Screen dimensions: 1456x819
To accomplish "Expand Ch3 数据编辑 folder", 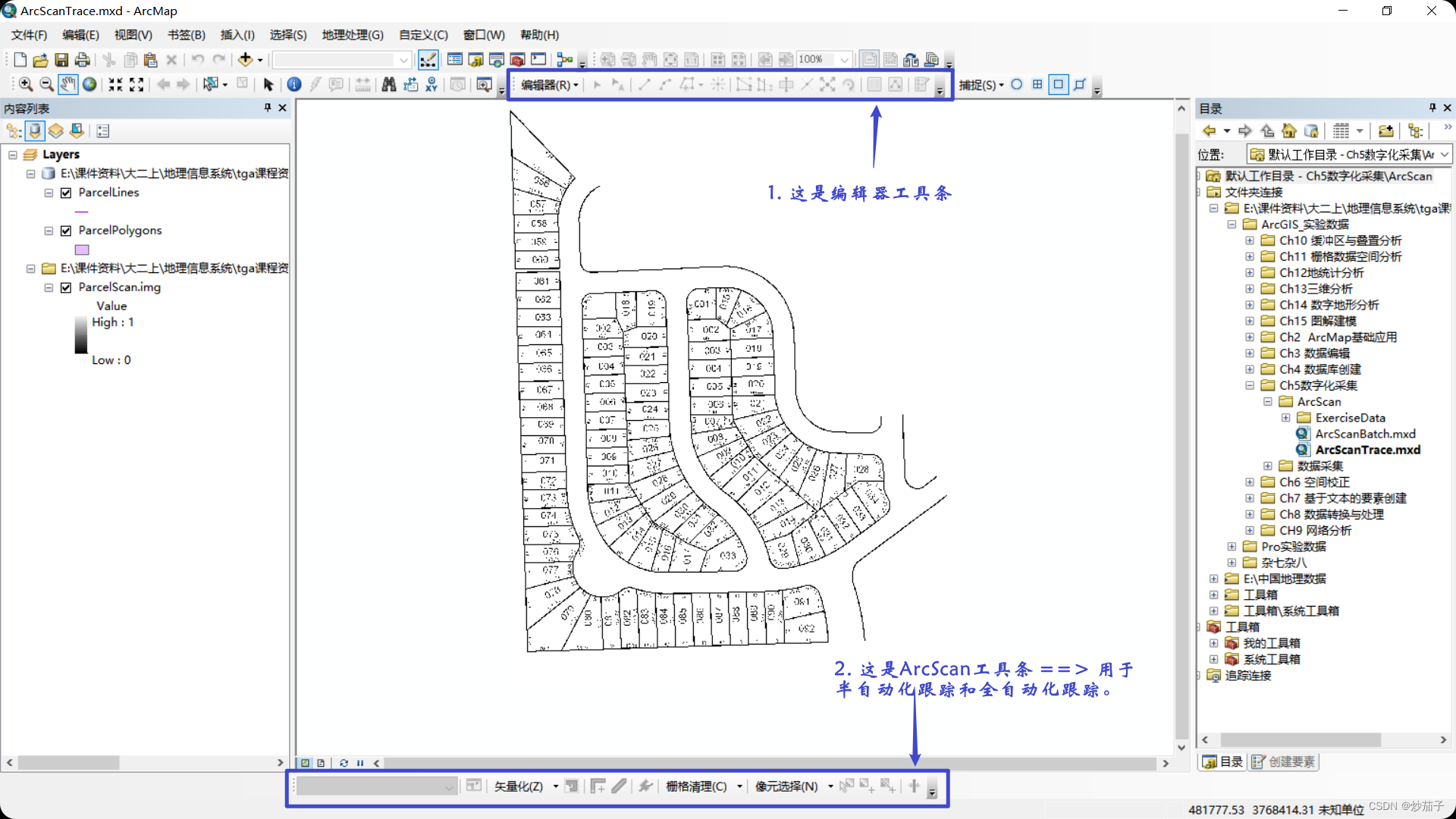I will [x=1250, y=353].
